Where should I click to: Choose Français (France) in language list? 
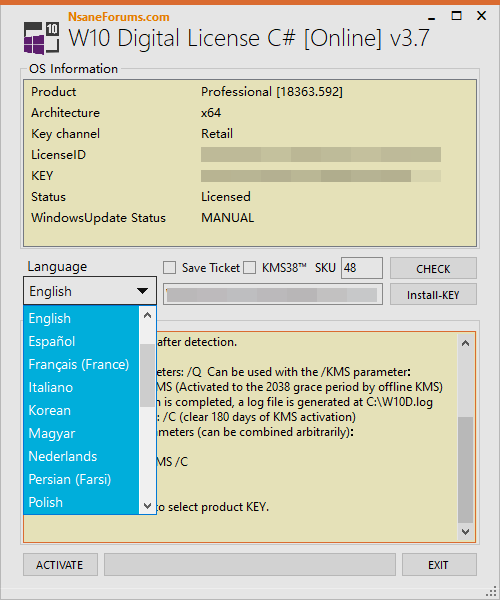point(81,364)
